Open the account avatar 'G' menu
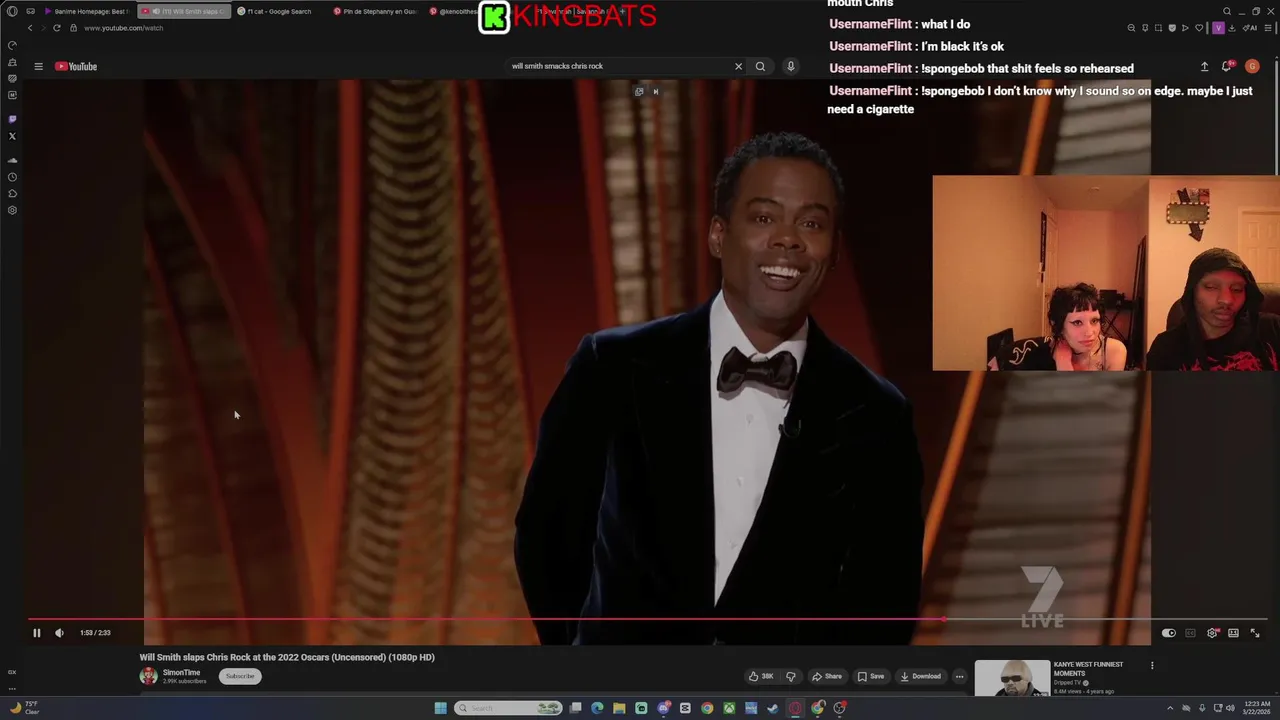 pos(1252,66)
